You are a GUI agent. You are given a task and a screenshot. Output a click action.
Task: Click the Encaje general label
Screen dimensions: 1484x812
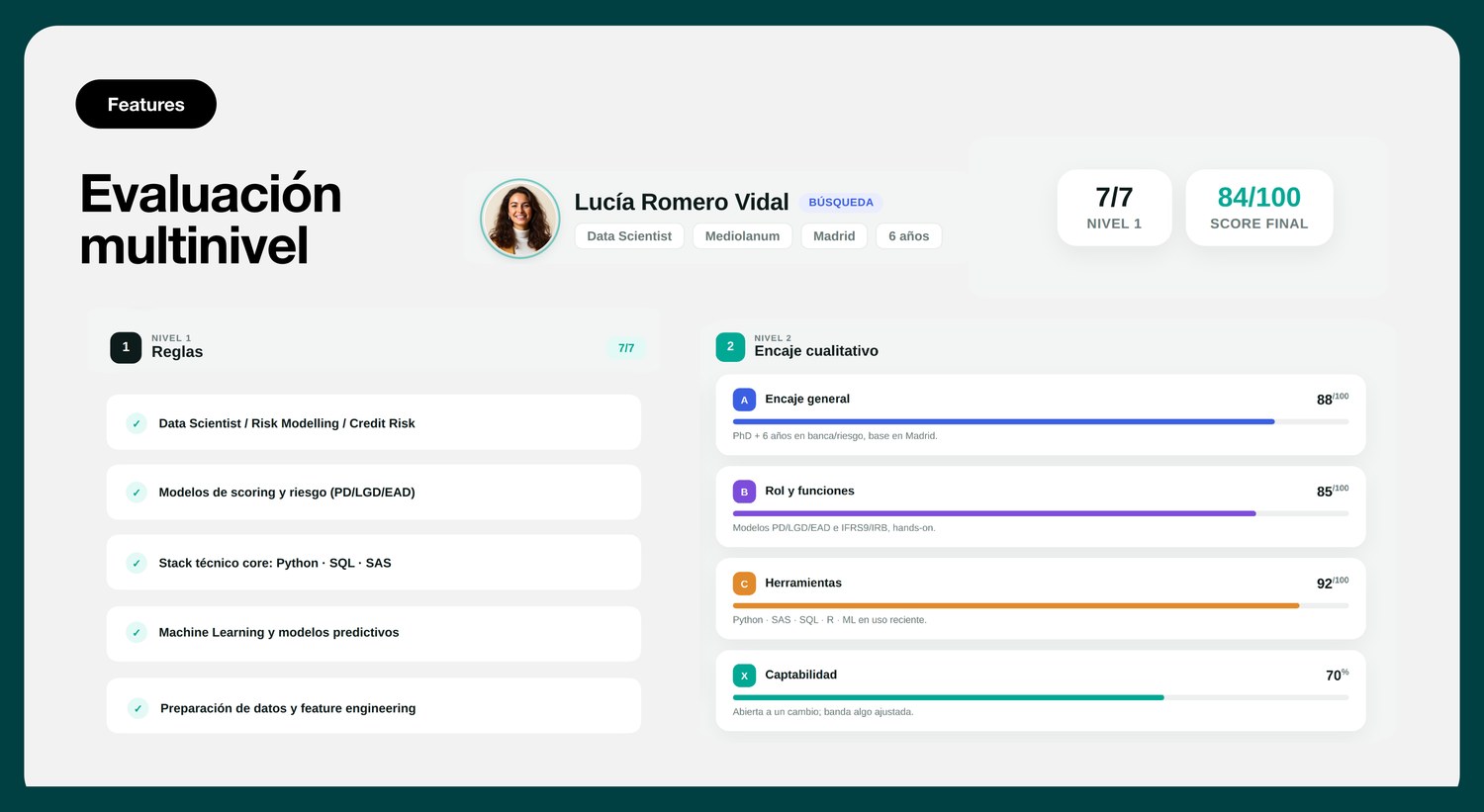(x=807, y=399)
